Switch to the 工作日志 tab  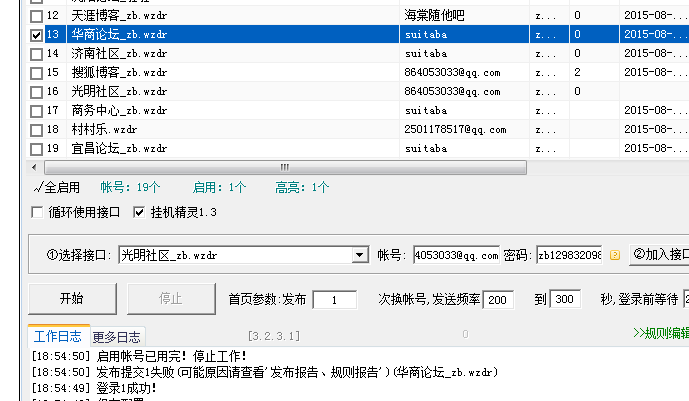58,335
